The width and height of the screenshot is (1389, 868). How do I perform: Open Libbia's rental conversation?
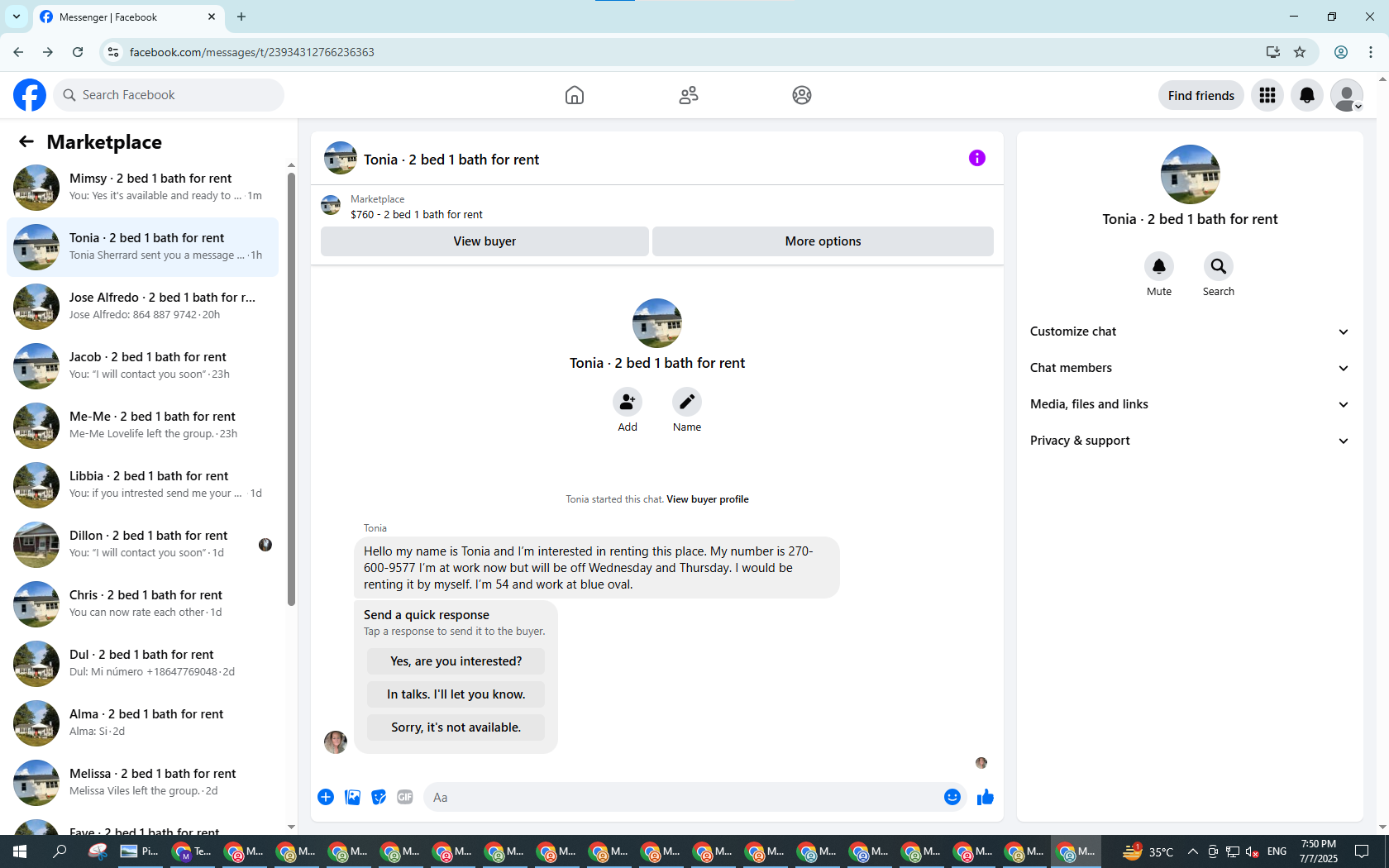coord(142,485)
